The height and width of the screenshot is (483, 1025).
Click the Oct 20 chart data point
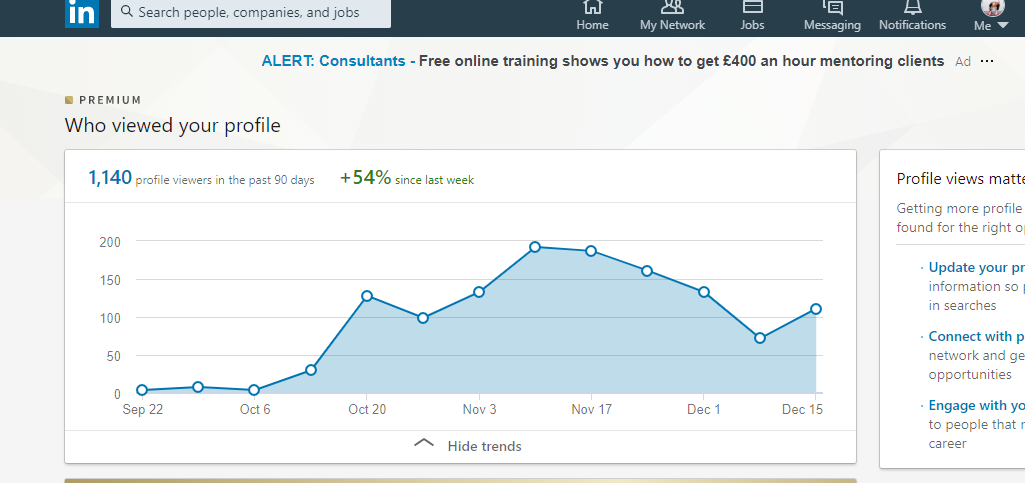[367, 296]
